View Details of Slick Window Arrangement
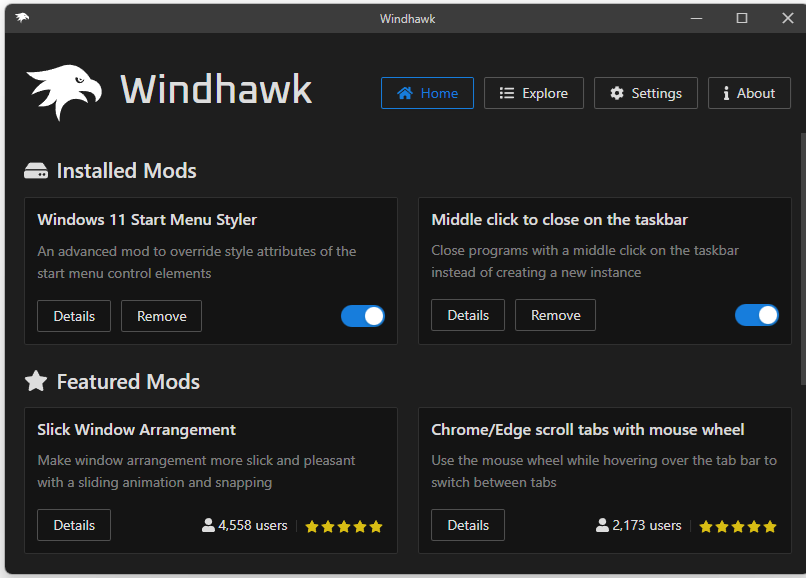This screenshot has height=578, width=806. point(74,525)
